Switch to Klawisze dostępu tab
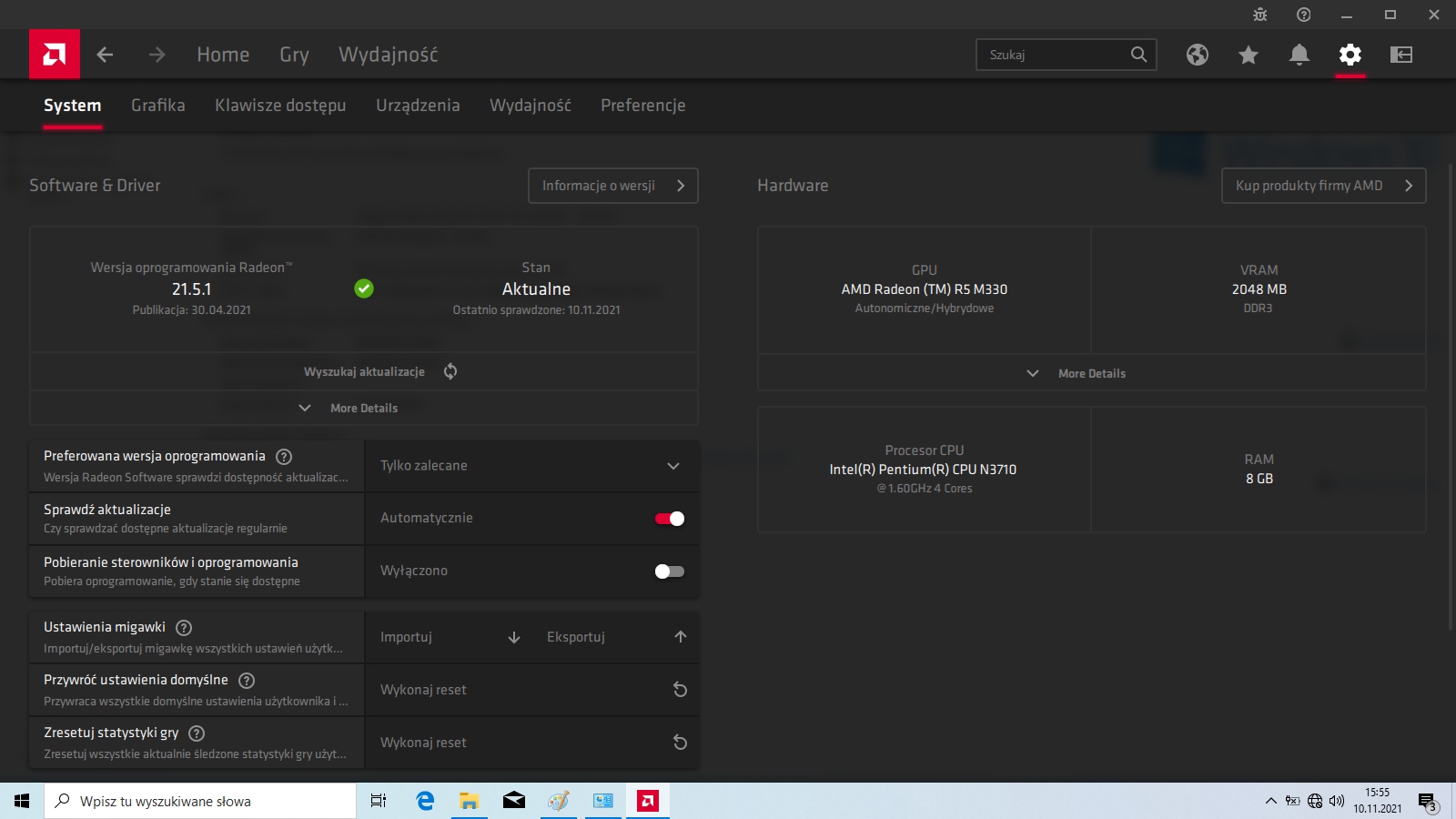 click(280, 106)
